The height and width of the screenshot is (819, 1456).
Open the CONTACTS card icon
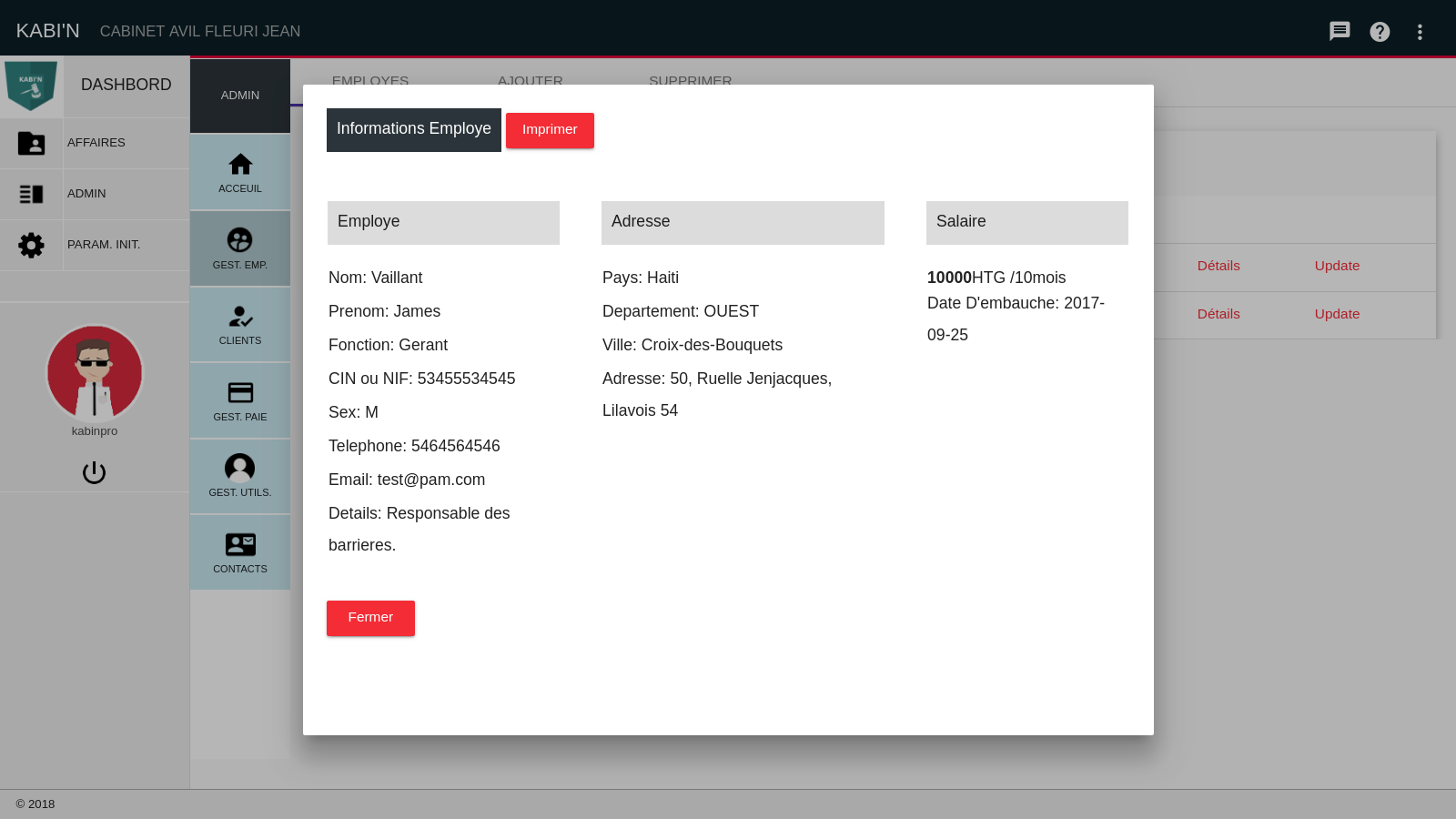[240, 544]
